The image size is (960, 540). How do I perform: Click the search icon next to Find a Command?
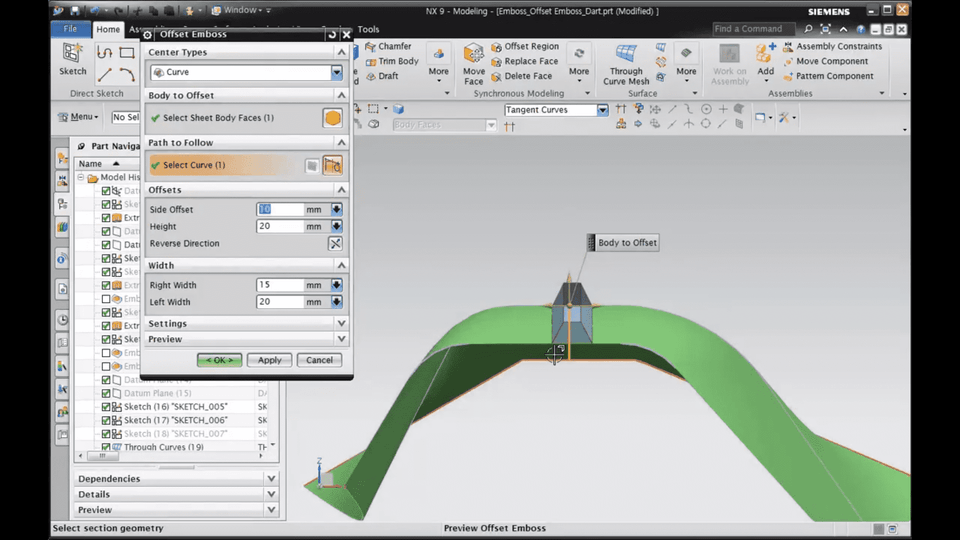808,29
